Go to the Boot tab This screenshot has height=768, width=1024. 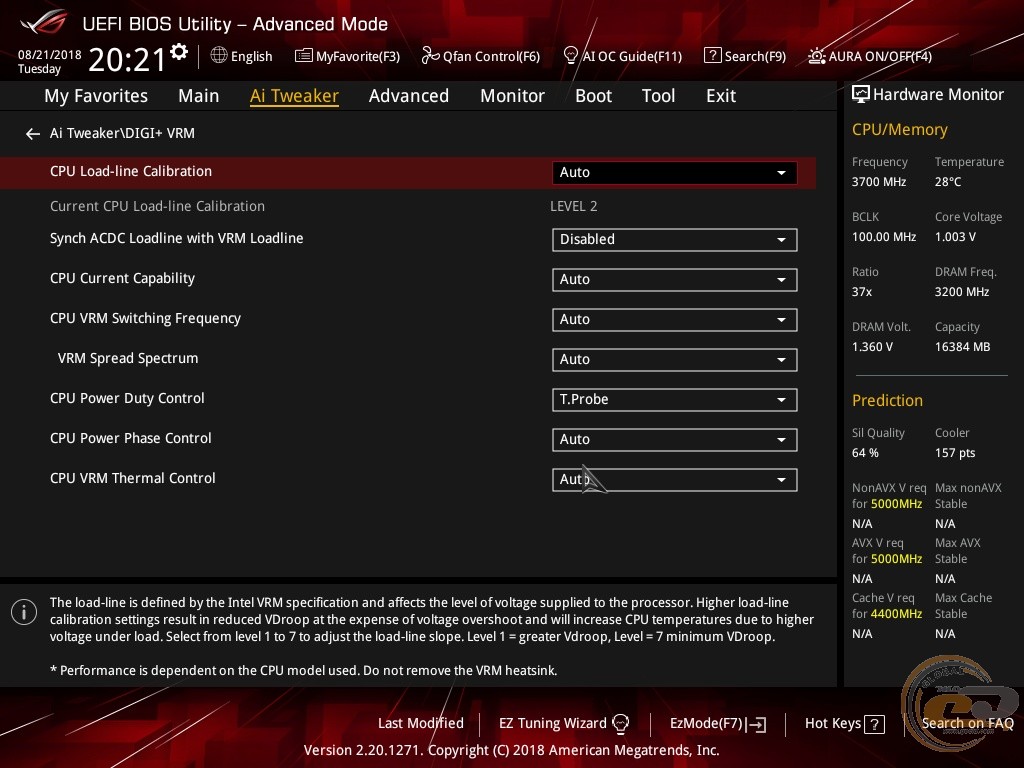(x=593, y=96)
